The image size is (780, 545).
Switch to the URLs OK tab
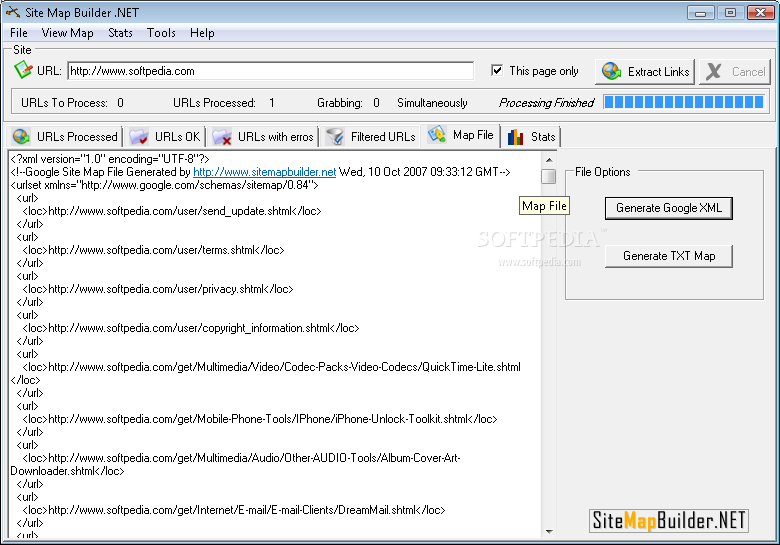(x=165, y=136)
